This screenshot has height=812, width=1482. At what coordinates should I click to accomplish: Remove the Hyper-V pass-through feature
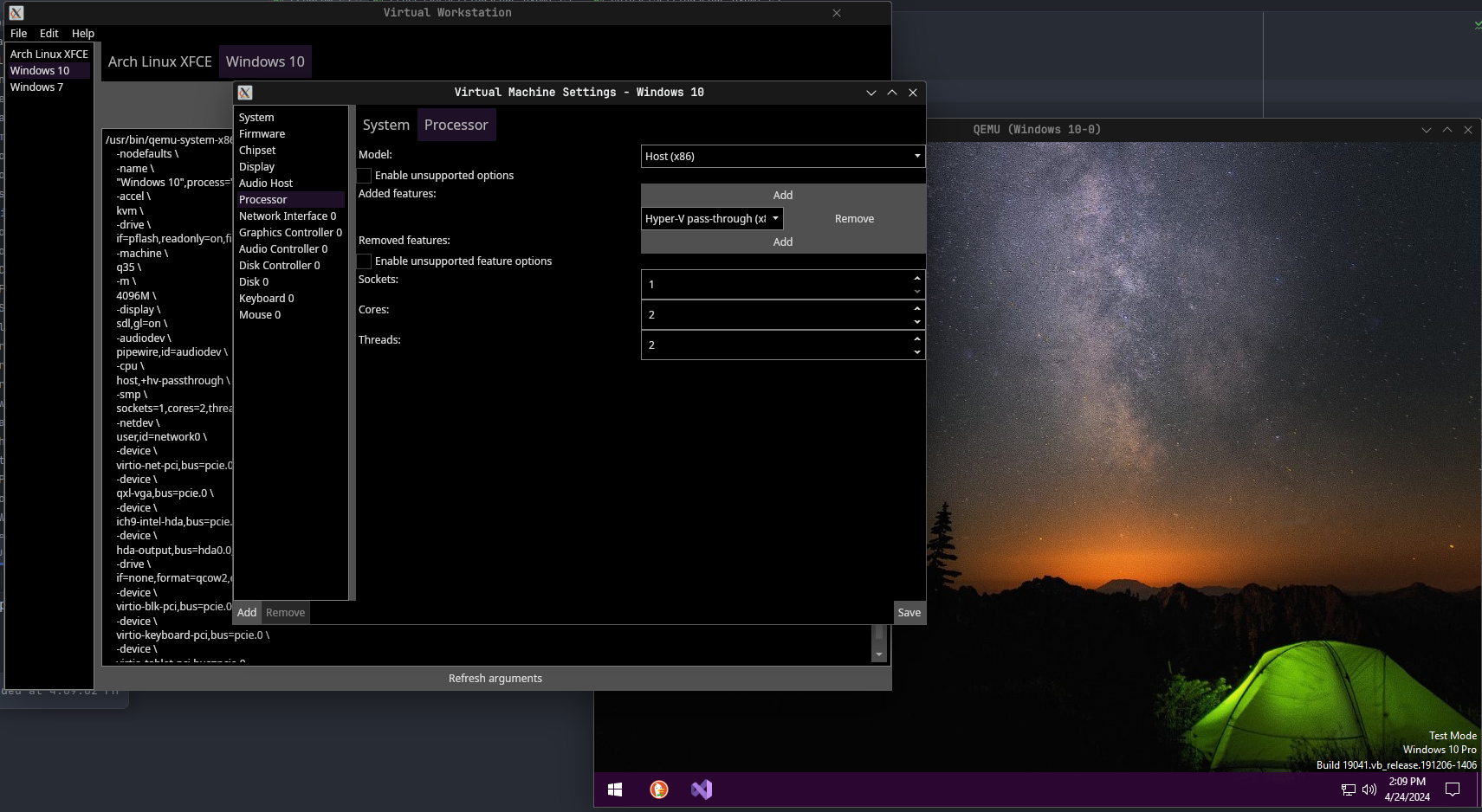[x=855, y=219]
